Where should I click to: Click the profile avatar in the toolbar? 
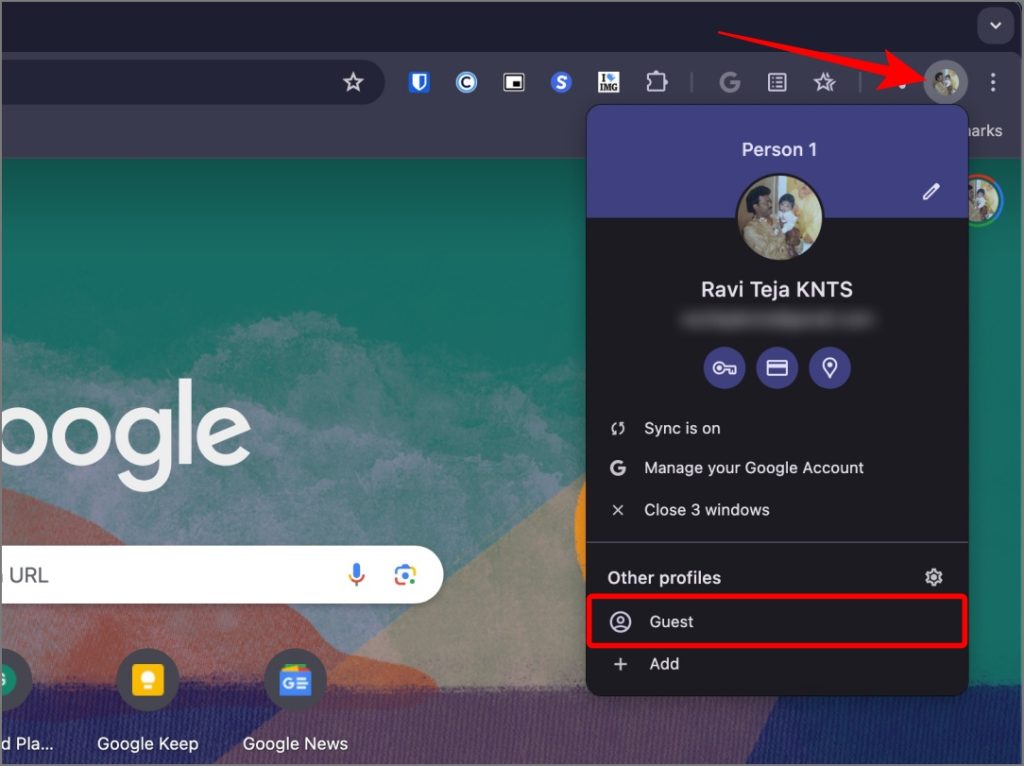click(x=945, y=82)
